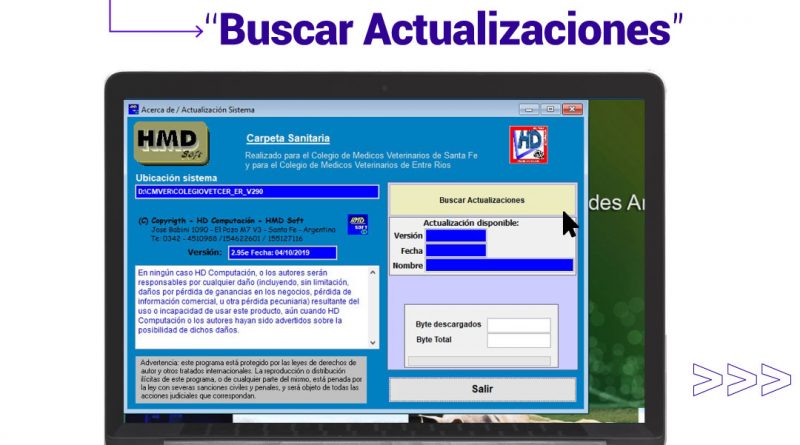Click the small HMD Soft icon beside copyright

point(358,225)
